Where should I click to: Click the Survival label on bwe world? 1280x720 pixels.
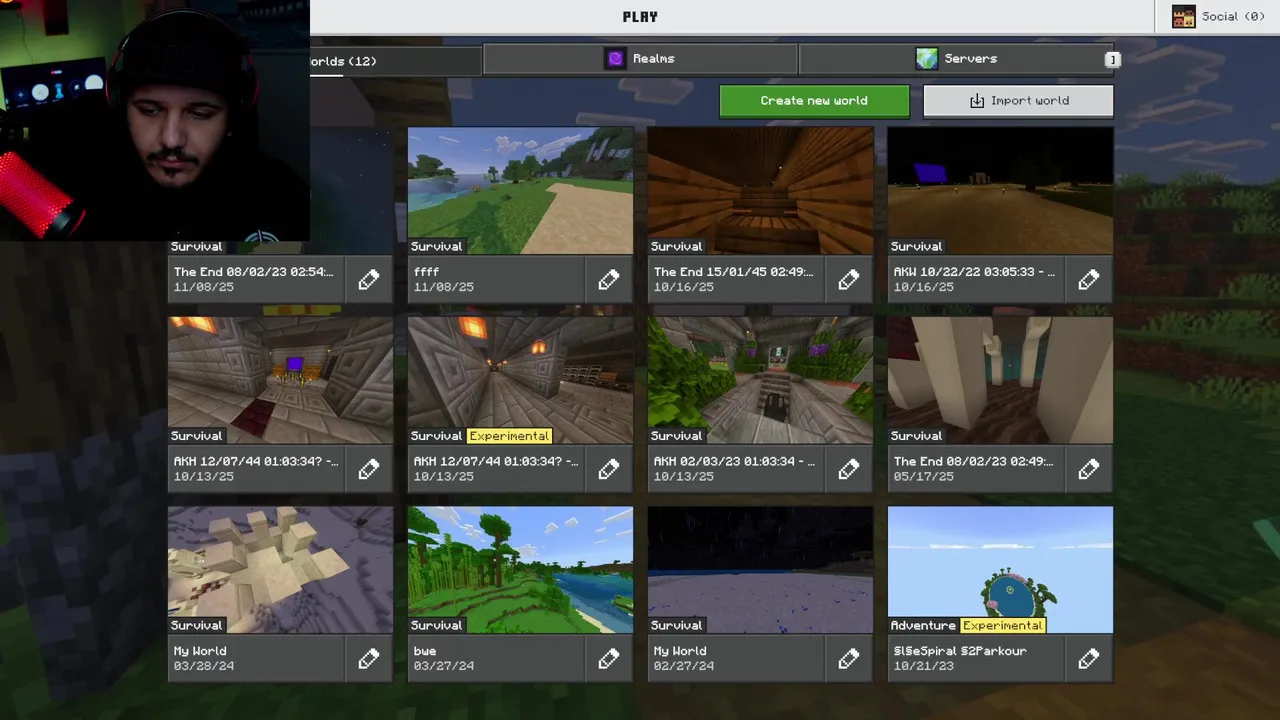click(437, 625)
